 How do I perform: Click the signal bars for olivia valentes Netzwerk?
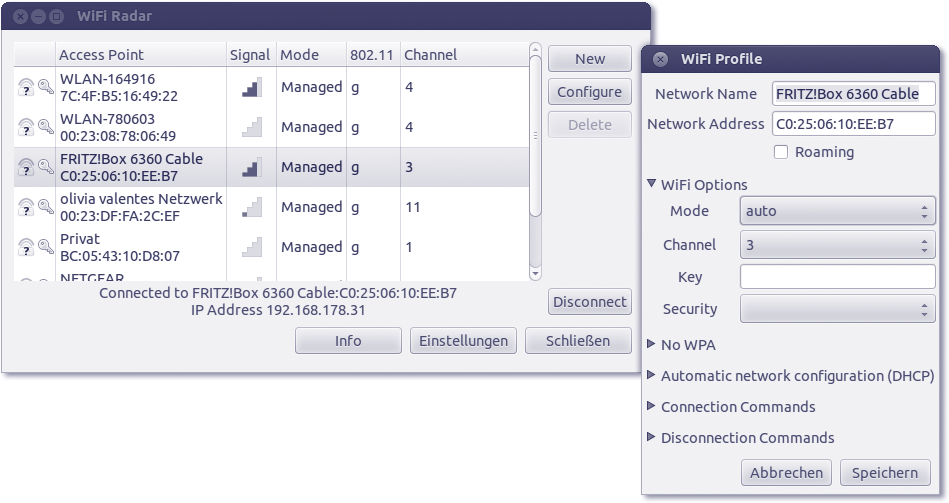[251, 208]
